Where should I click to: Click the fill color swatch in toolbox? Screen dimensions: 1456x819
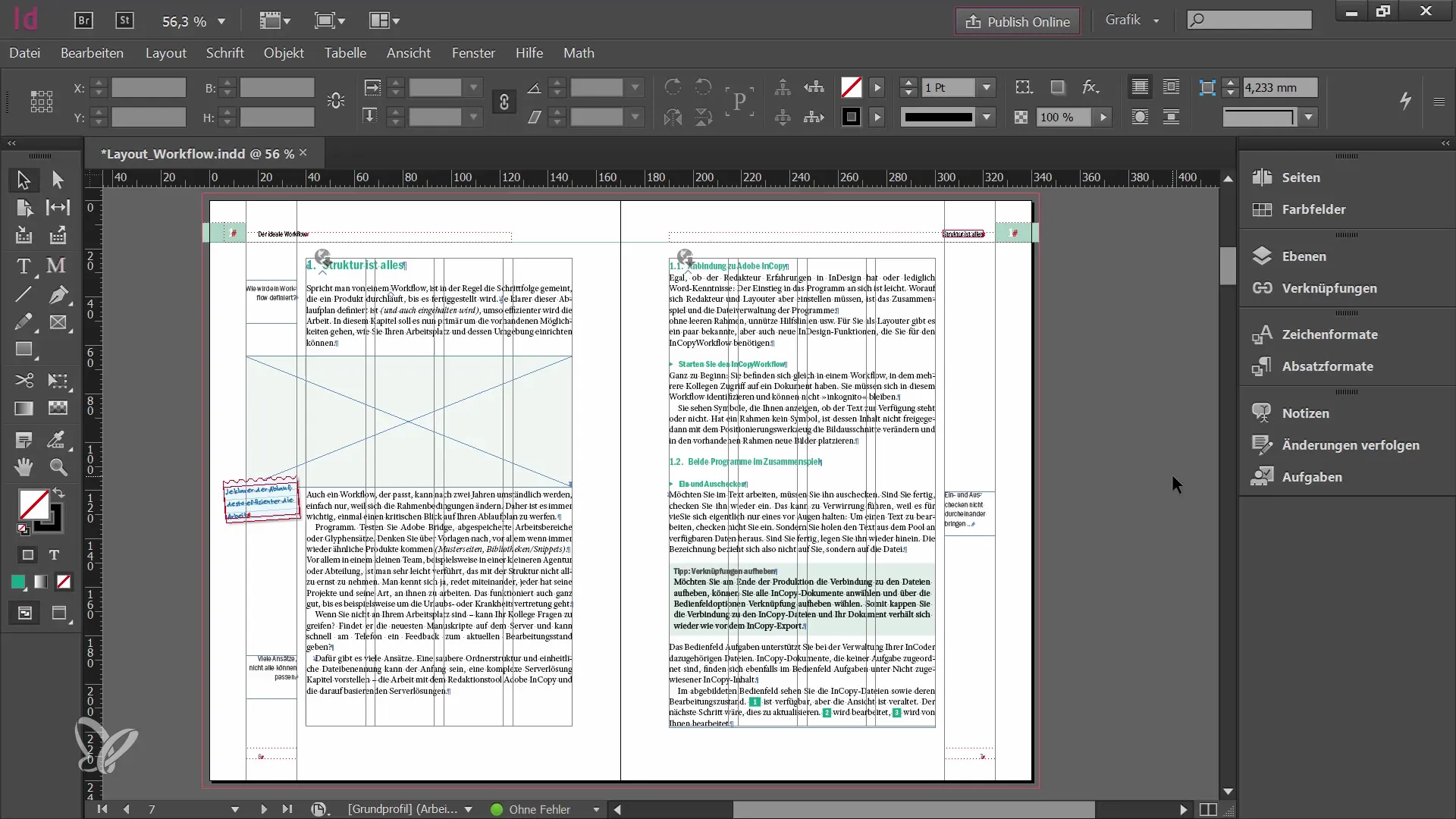point(33,504)
